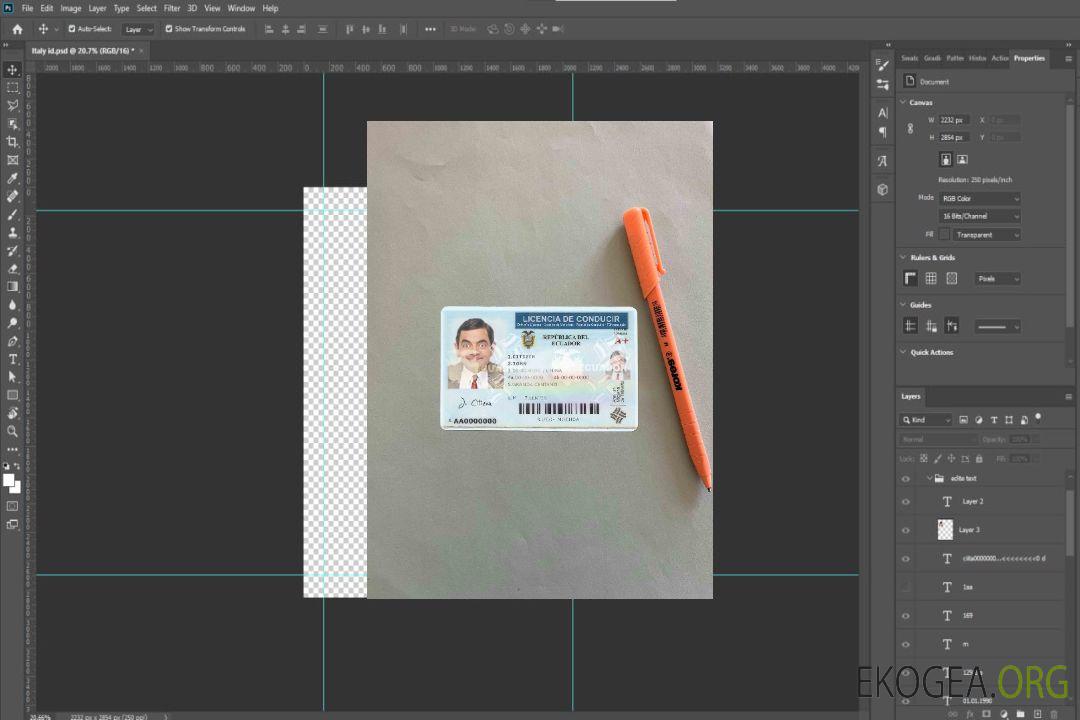Viewport: 1080px width, 720px height.
Task: Go to the Home screen icon
Action: click(x=17, y=29)
